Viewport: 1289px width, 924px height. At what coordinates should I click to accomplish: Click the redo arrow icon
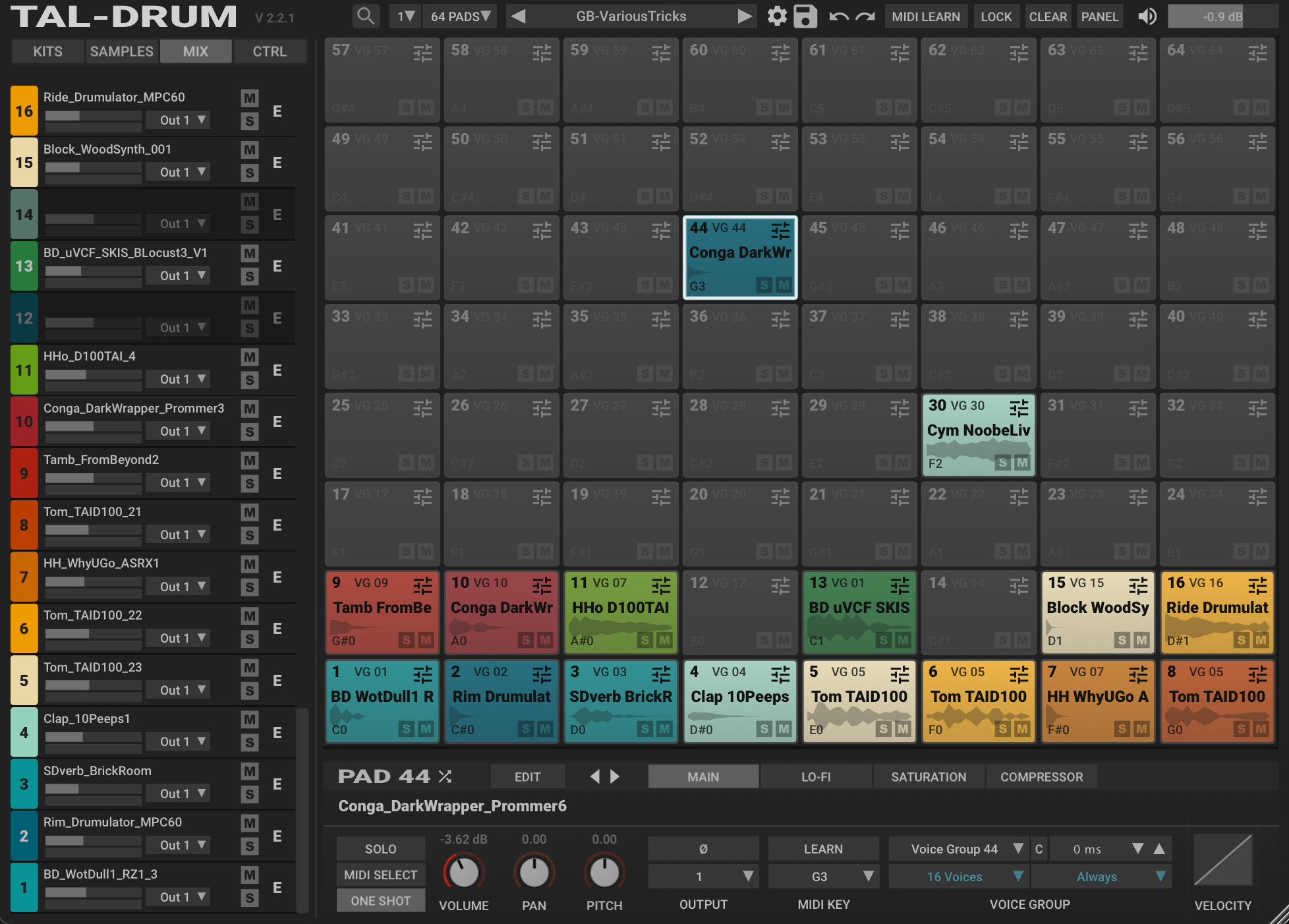865,16
